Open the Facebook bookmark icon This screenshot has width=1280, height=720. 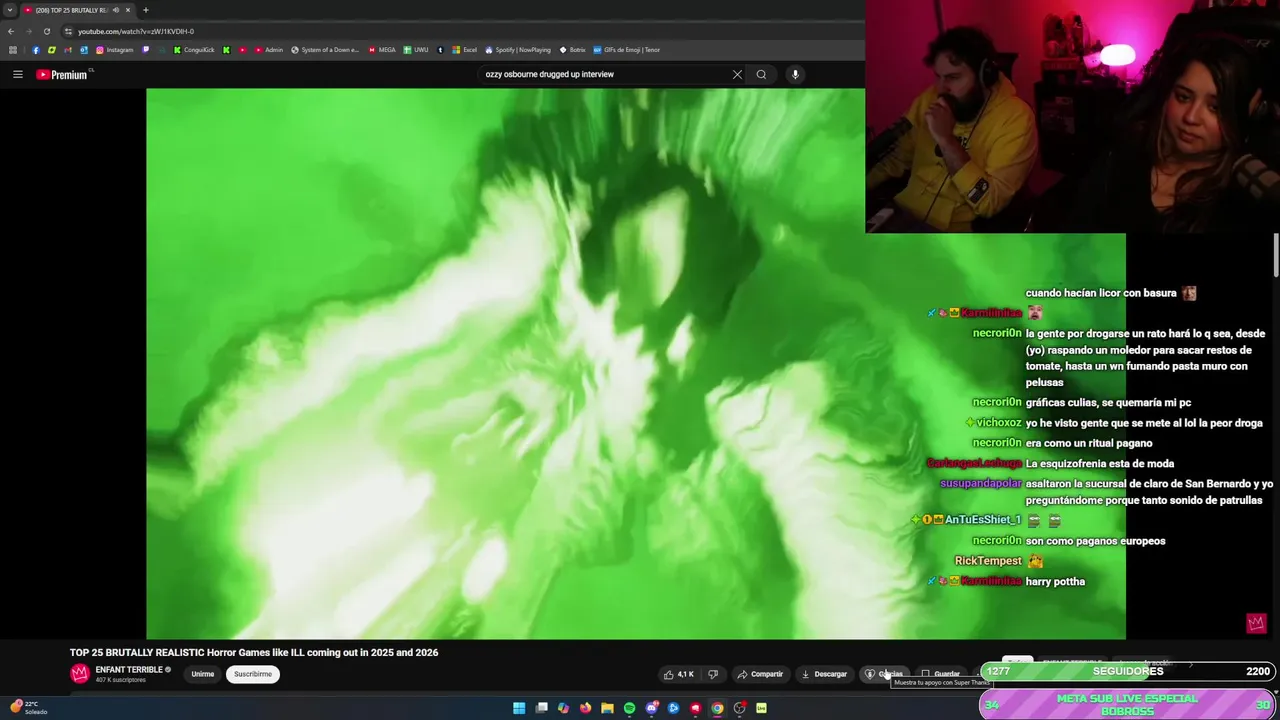[36, 49]
